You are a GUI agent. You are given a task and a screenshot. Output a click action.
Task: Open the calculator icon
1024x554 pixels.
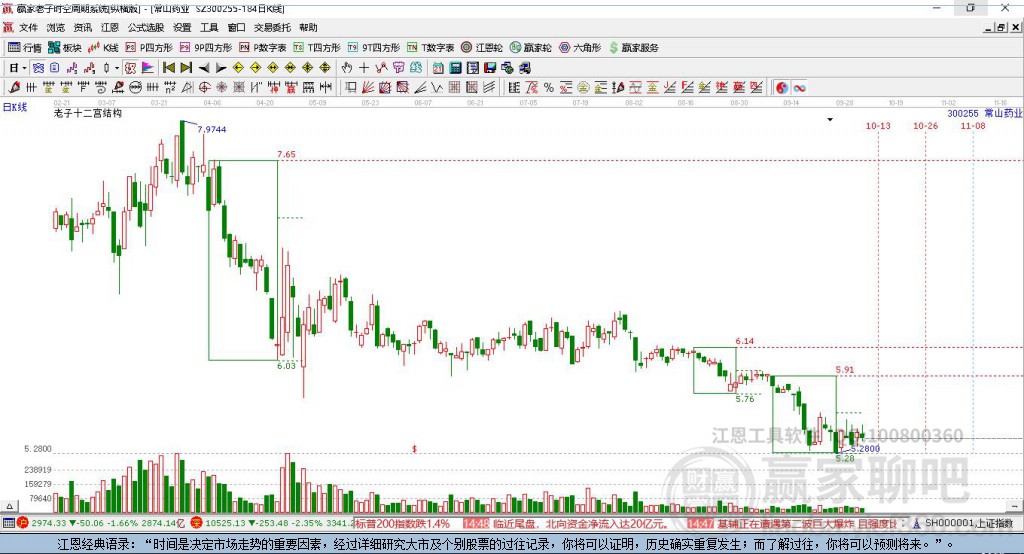455,68
